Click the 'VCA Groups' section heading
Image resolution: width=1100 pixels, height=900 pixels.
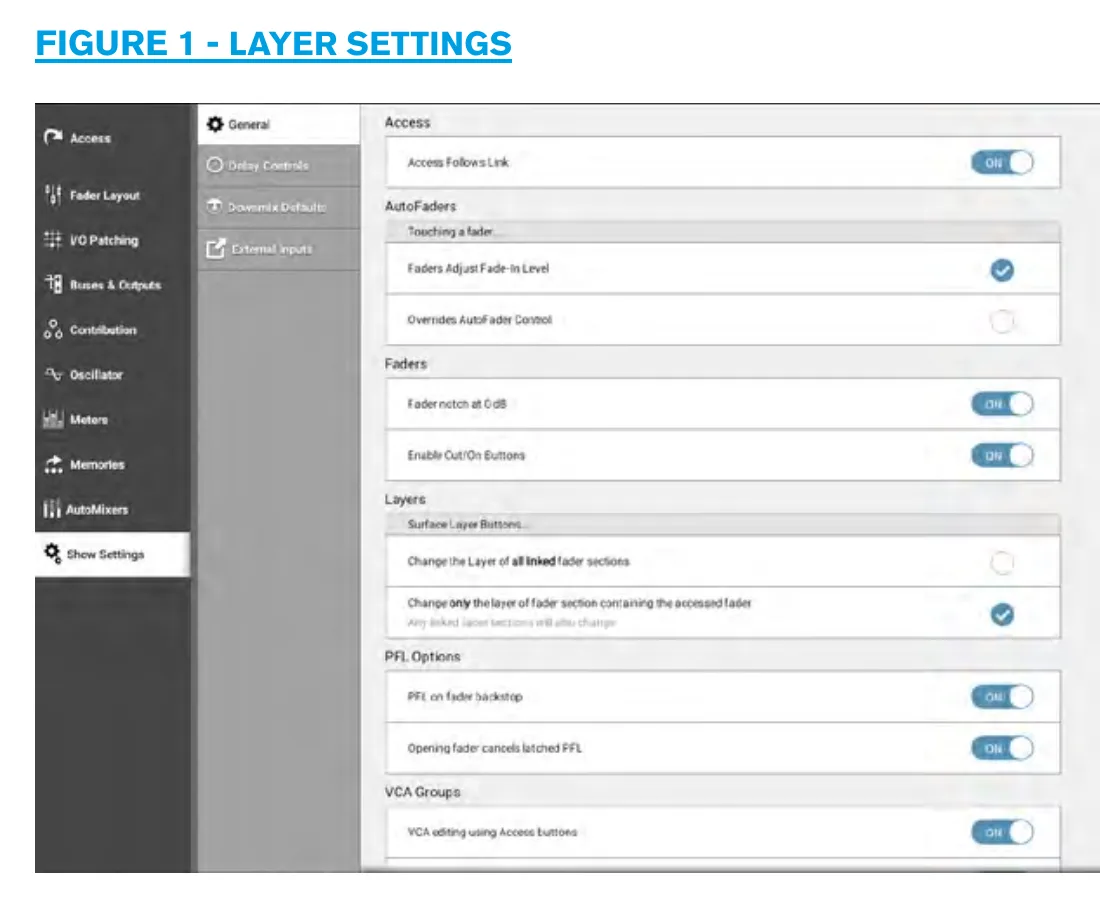tap(422, 792)
